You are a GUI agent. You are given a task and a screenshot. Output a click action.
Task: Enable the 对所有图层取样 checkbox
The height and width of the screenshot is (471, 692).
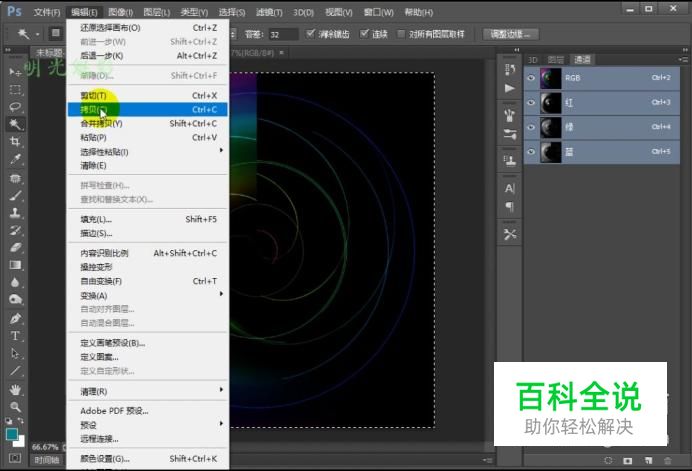pyautogui.click(x=401, y=34)
